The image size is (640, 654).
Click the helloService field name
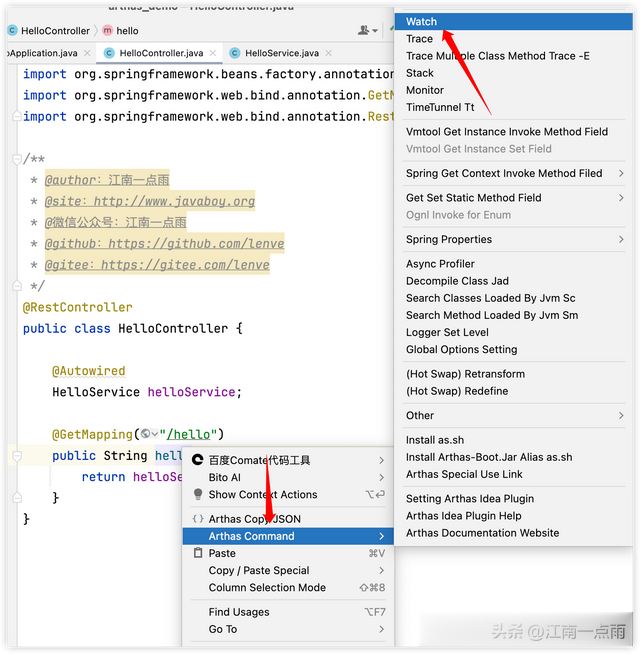[191, 392]
